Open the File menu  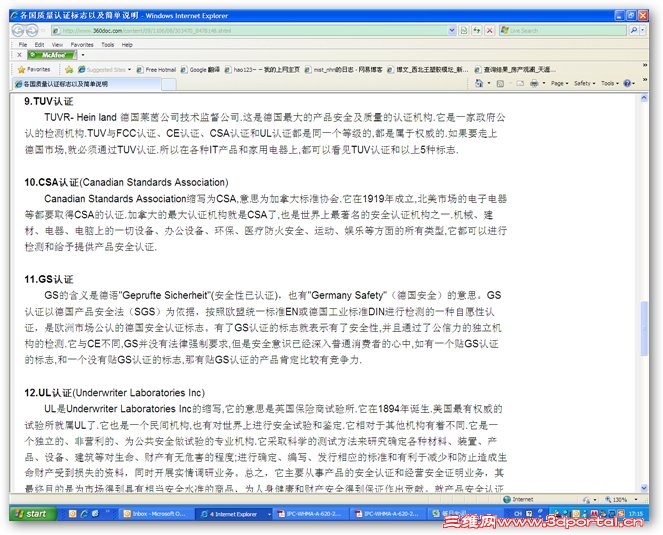pos(22,44)
